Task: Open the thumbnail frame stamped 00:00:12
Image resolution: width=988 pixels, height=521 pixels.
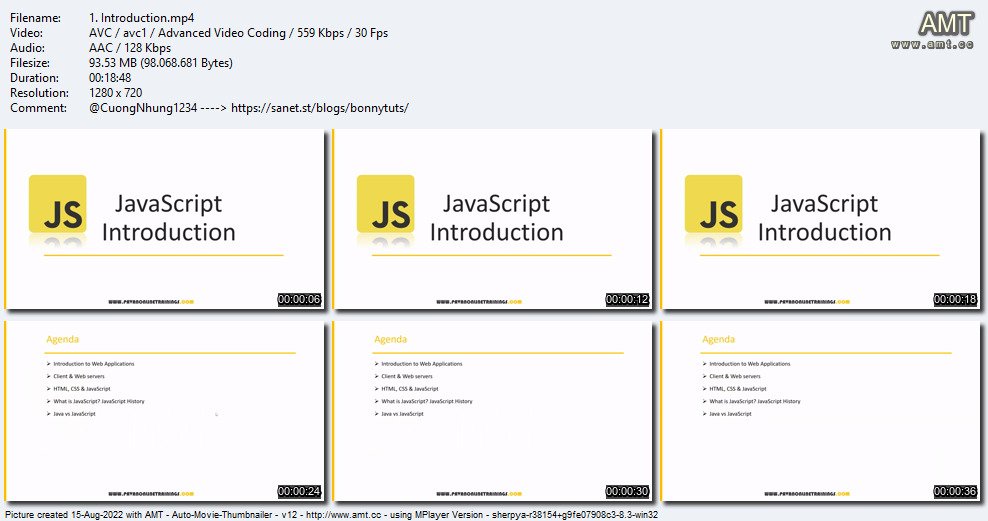Action: tap(493, 219)
